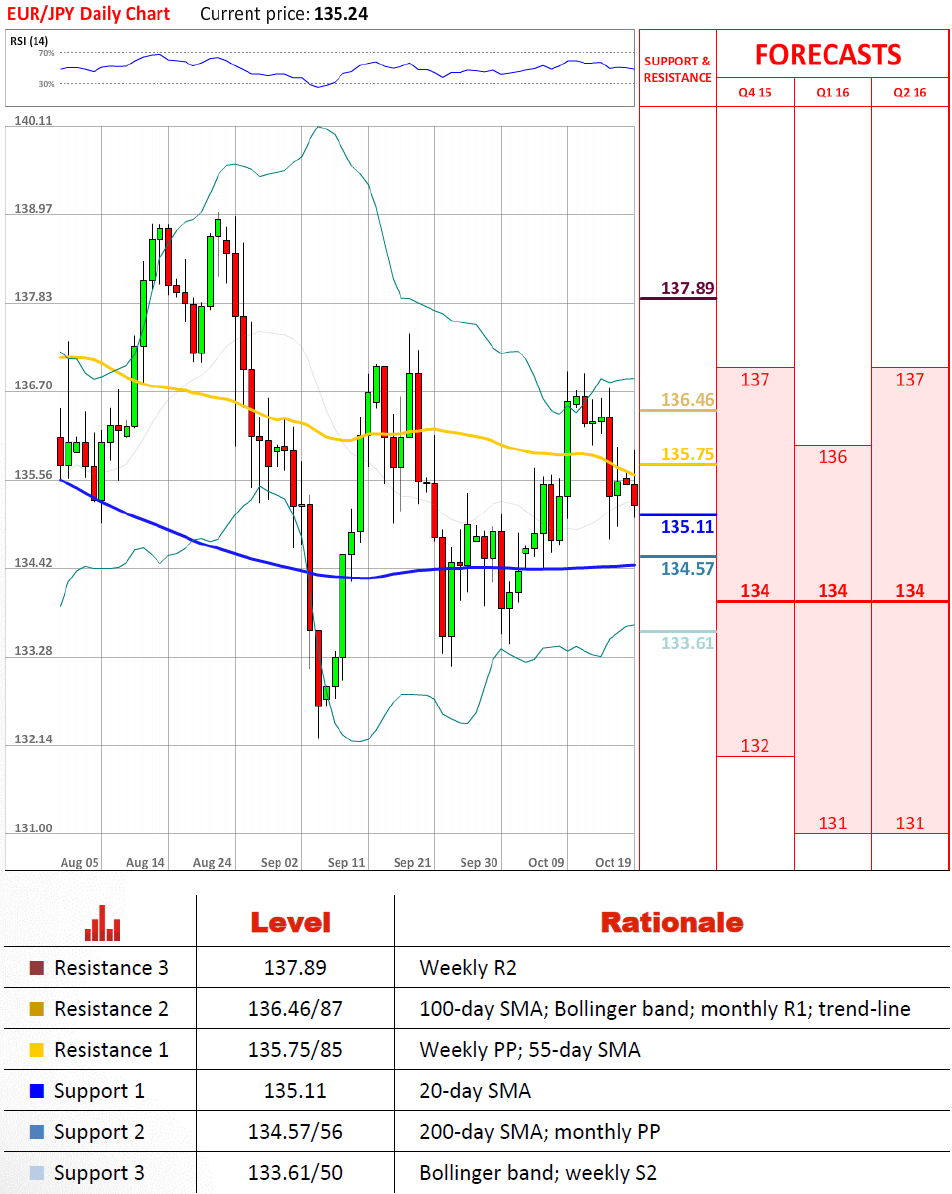The image size is (952, 1194).
Task: Select the Q4 15 forecast column header
Action: click(x=755, y=92)
